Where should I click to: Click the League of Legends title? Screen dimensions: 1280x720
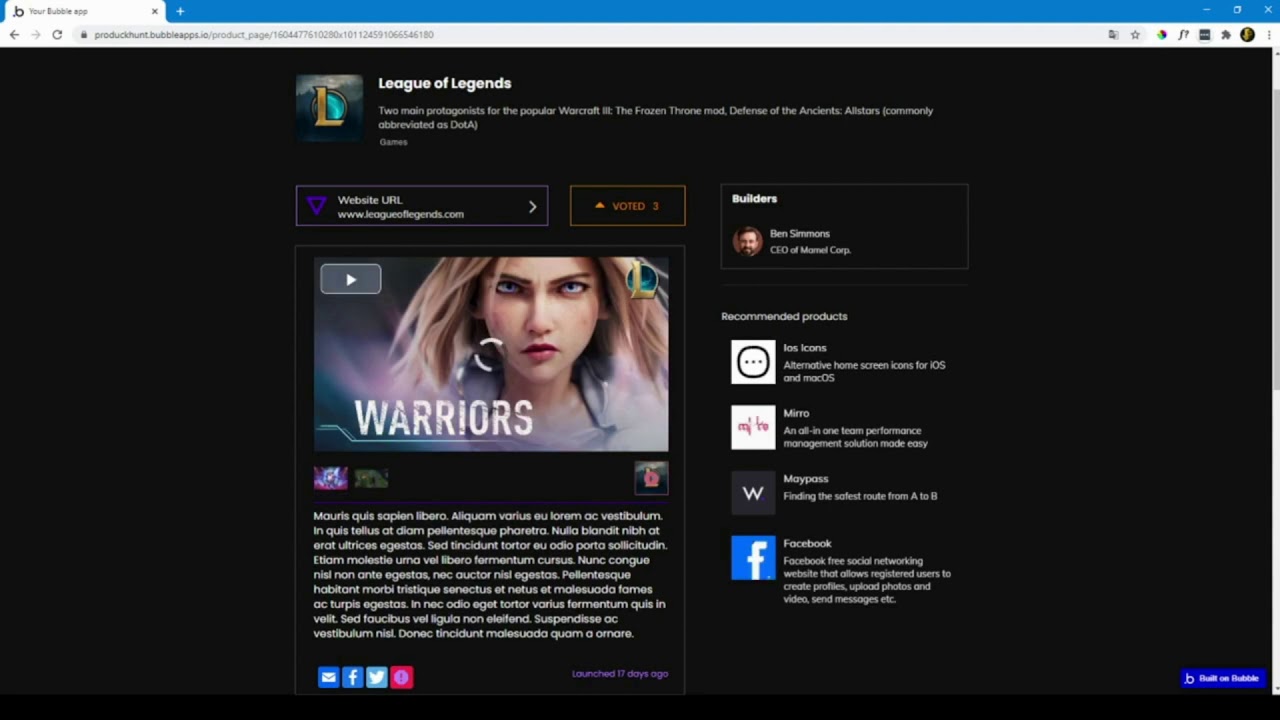[x=444, y=83]
